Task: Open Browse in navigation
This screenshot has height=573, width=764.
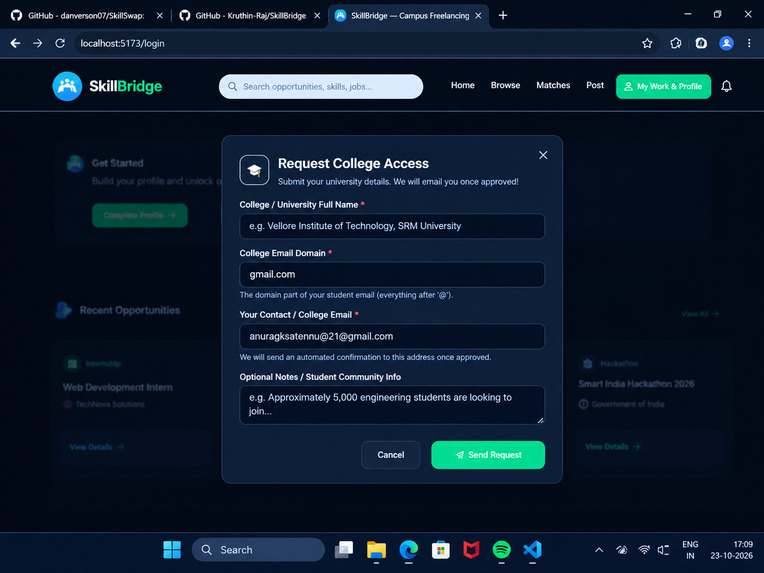Action: (505, 85)
